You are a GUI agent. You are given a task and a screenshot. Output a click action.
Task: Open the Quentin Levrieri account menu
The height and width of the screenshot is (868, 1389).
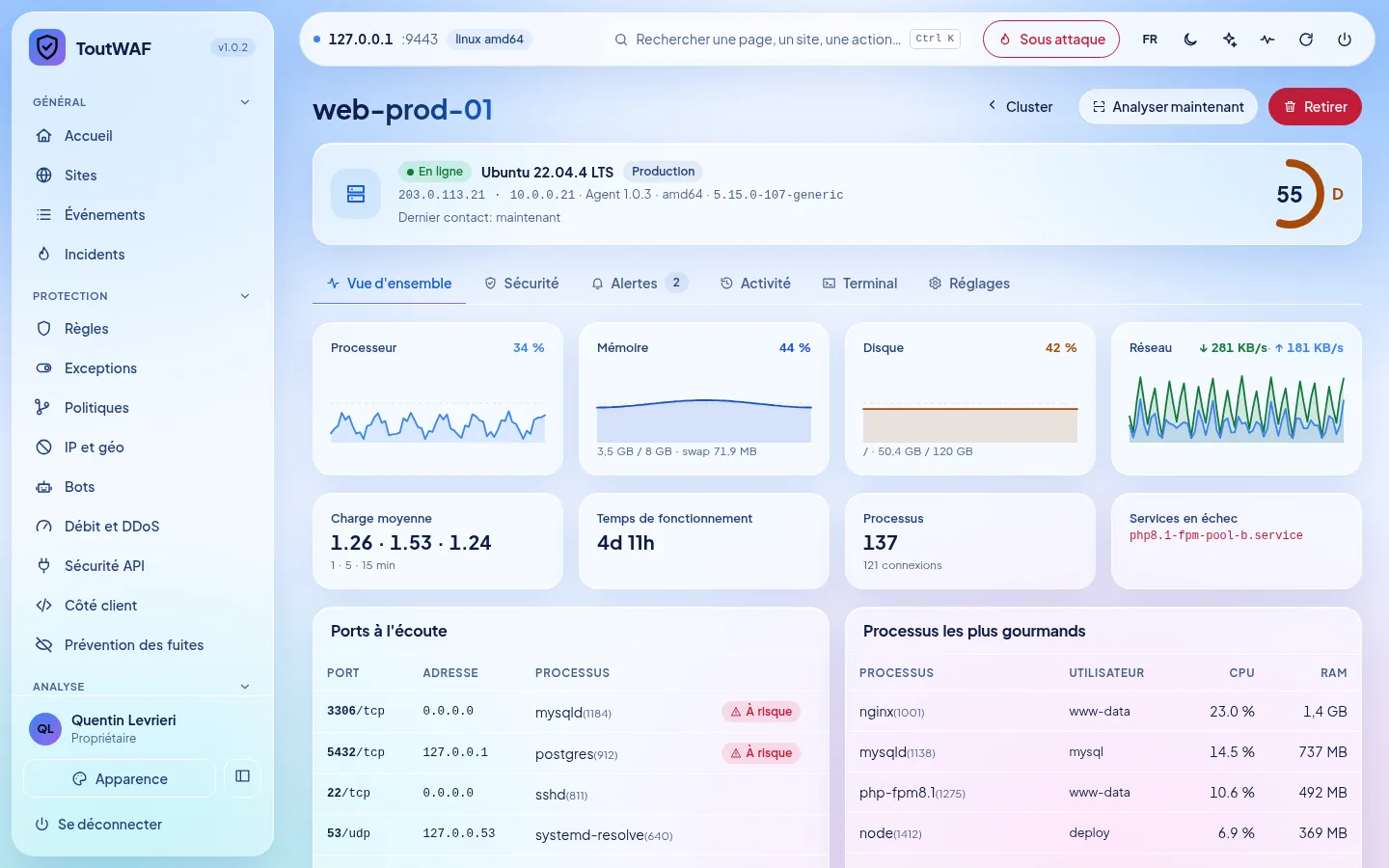pyautogui.click(x=143, y=729)
